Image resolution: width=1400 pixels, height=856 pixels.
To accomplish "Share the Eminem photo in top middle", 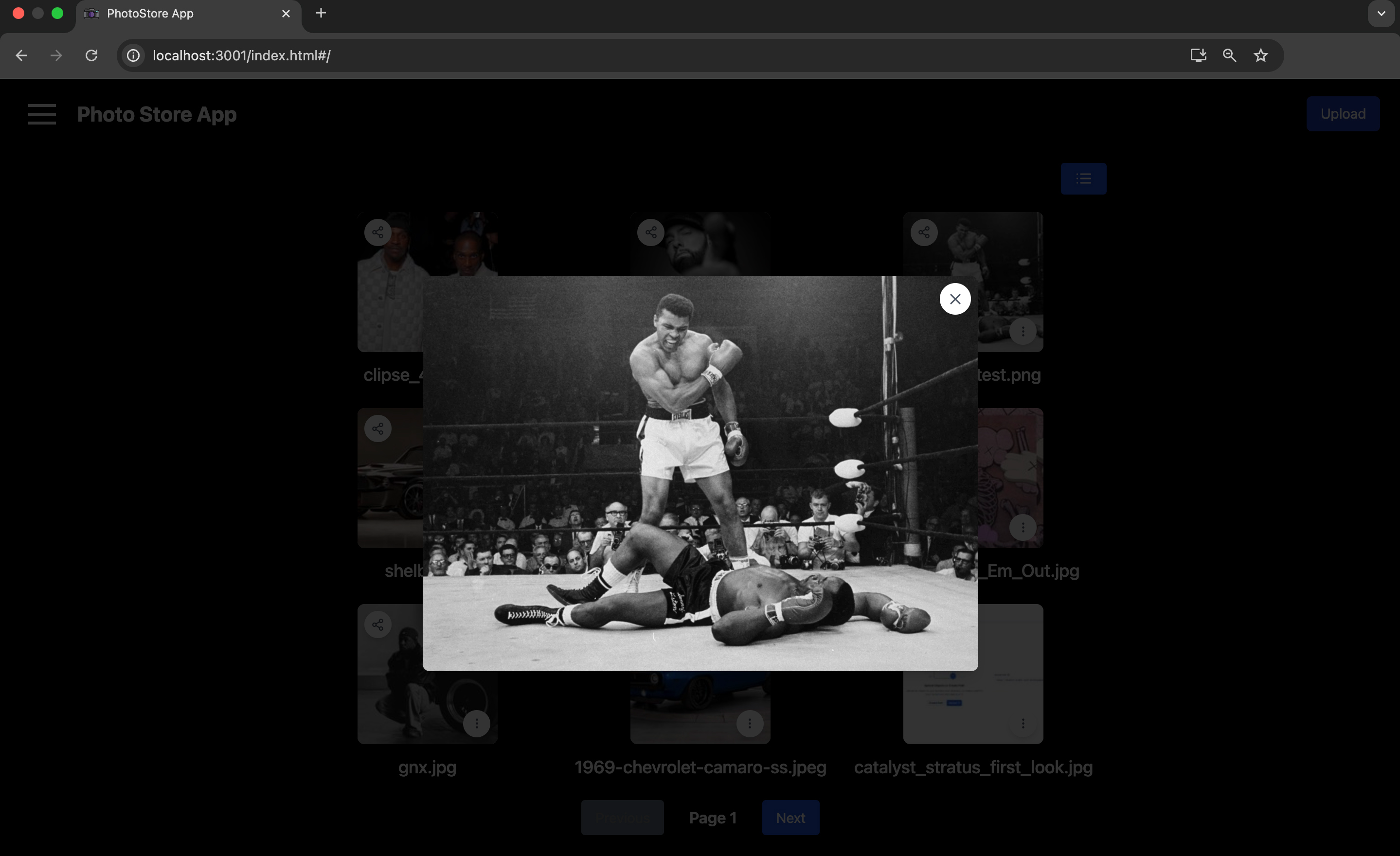I will (650, 232).
